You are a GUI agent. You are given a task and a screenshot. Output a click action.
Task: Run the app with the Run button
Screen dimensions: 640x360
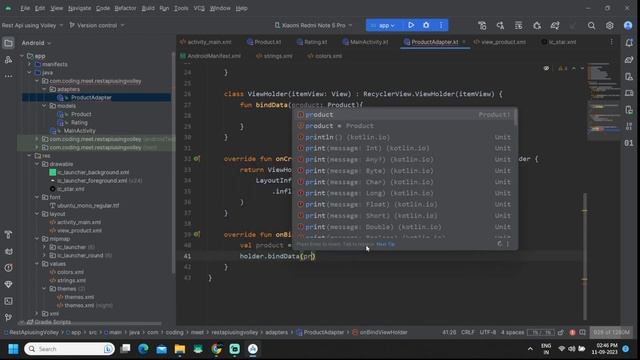pyautogui.click(x=411, y=25)
